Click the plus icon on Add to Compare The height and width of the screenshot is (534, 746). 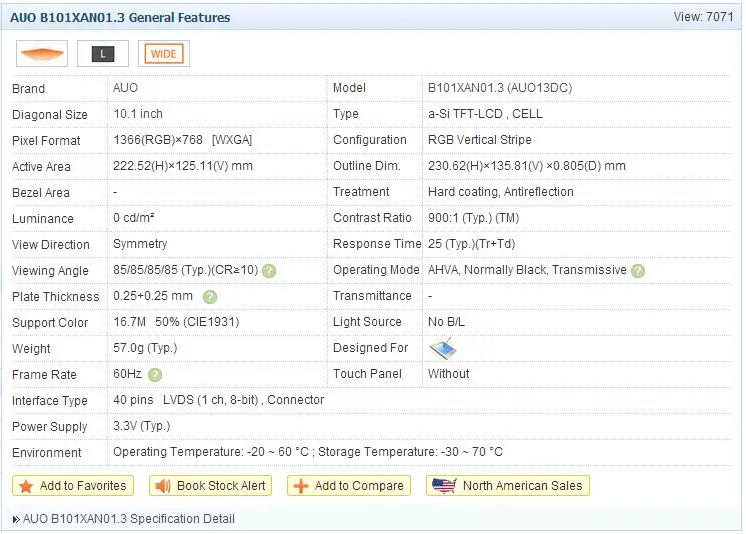pos(301,486)
